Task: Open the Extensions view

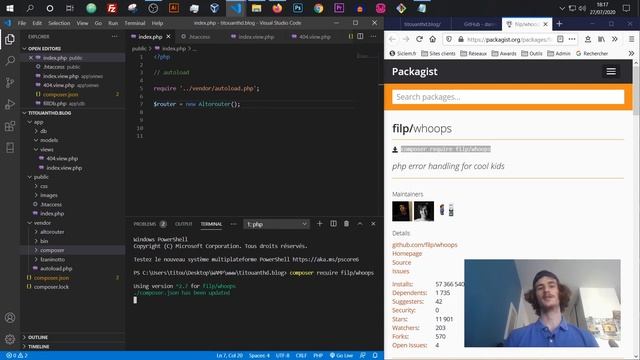Action: (x=10, y=126)
